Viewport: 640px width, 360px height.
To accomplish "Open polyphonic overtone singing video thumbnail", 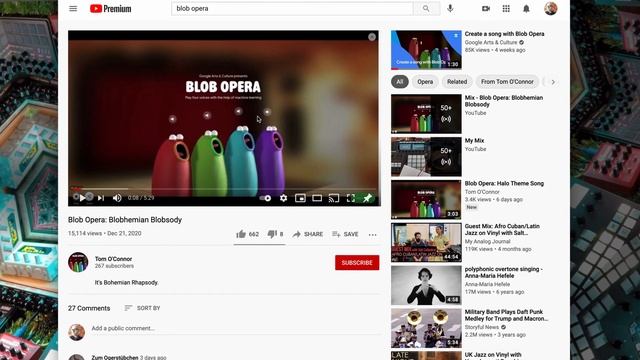I will [426, 285].
